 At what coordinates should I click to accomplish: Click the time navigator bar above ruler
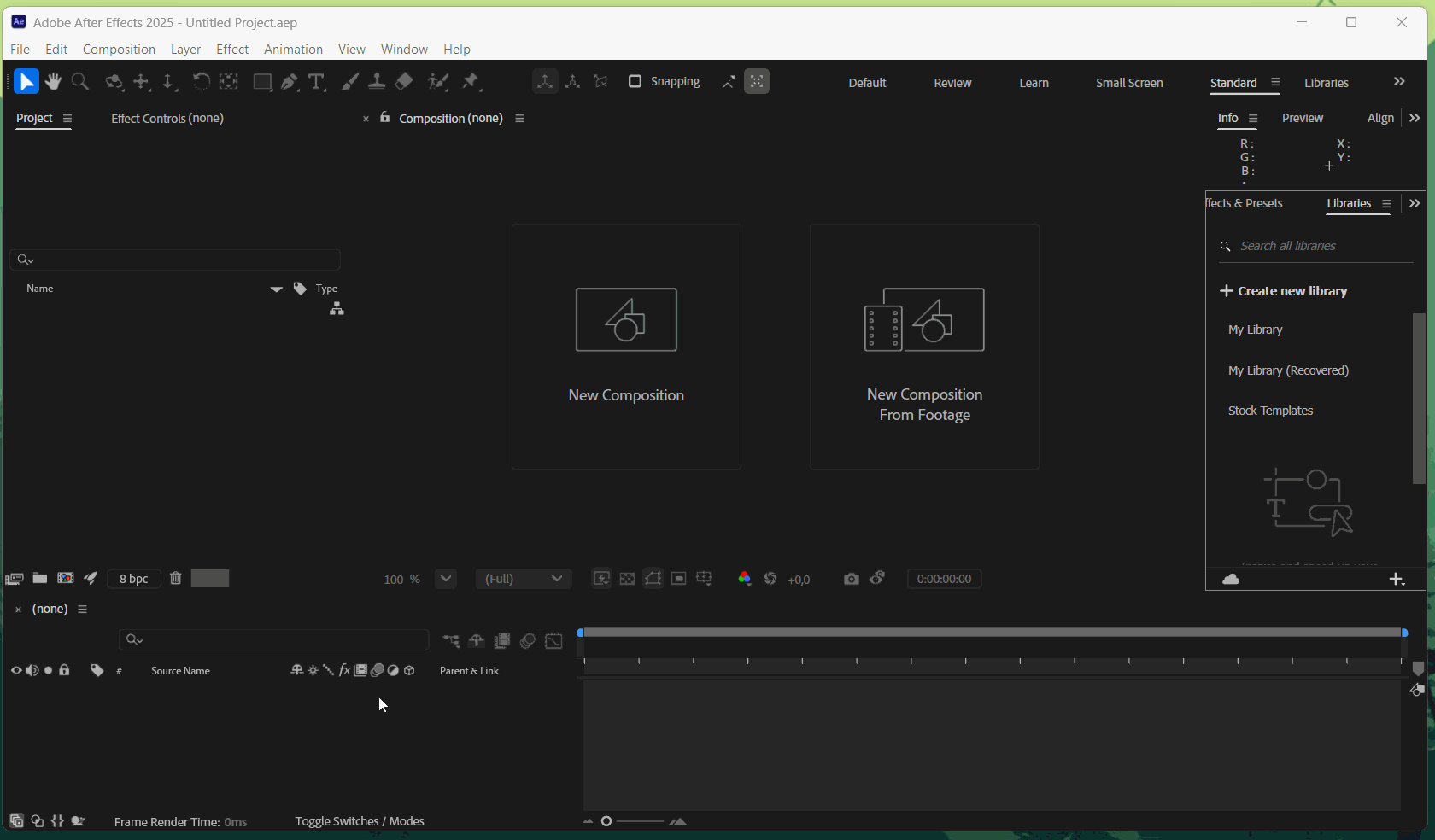coord(993,633)
